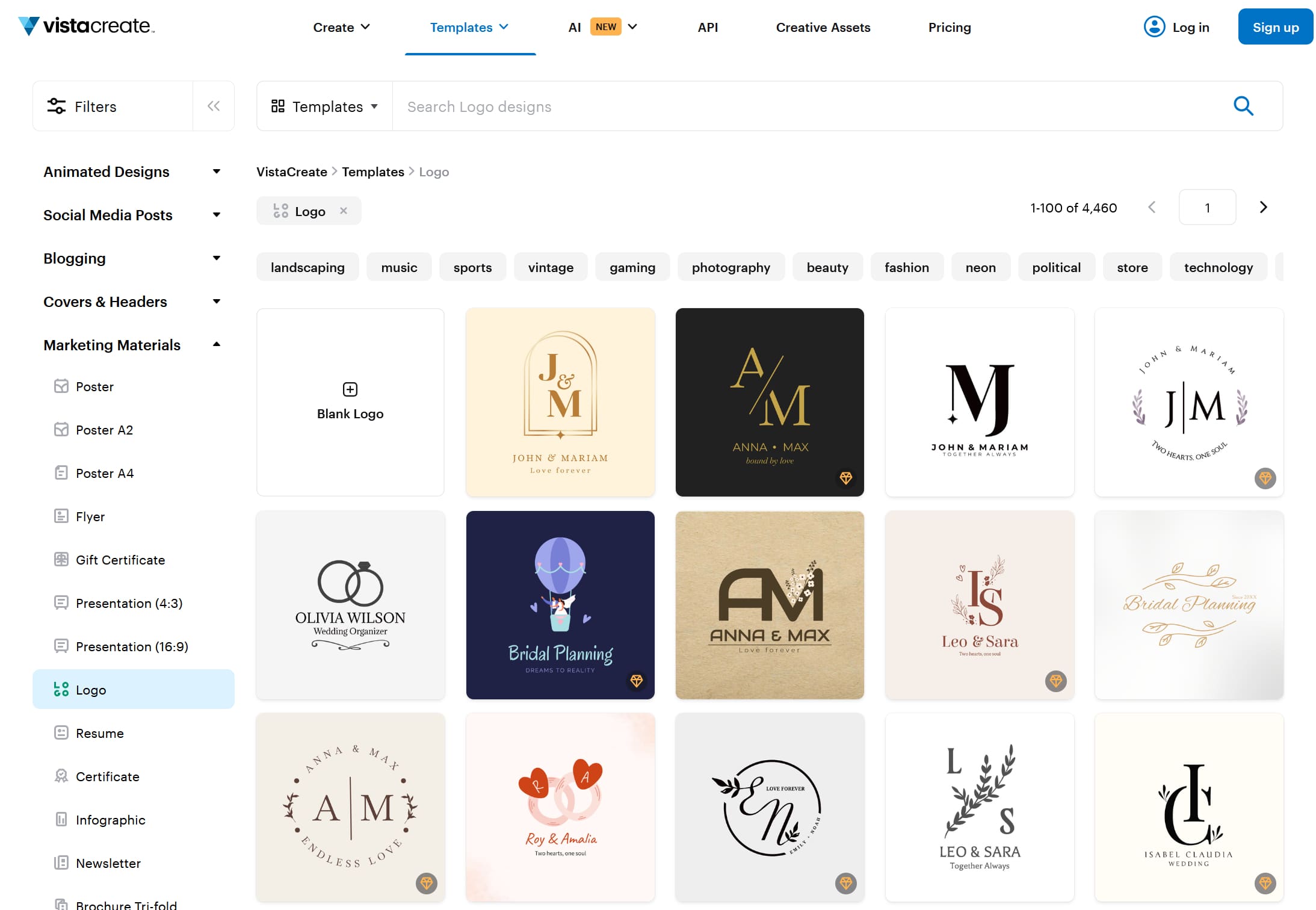This screenshot has width=1316, height=910.
Task: Remove the Logo filter chip with its X
Action: (x=344, y=211)
